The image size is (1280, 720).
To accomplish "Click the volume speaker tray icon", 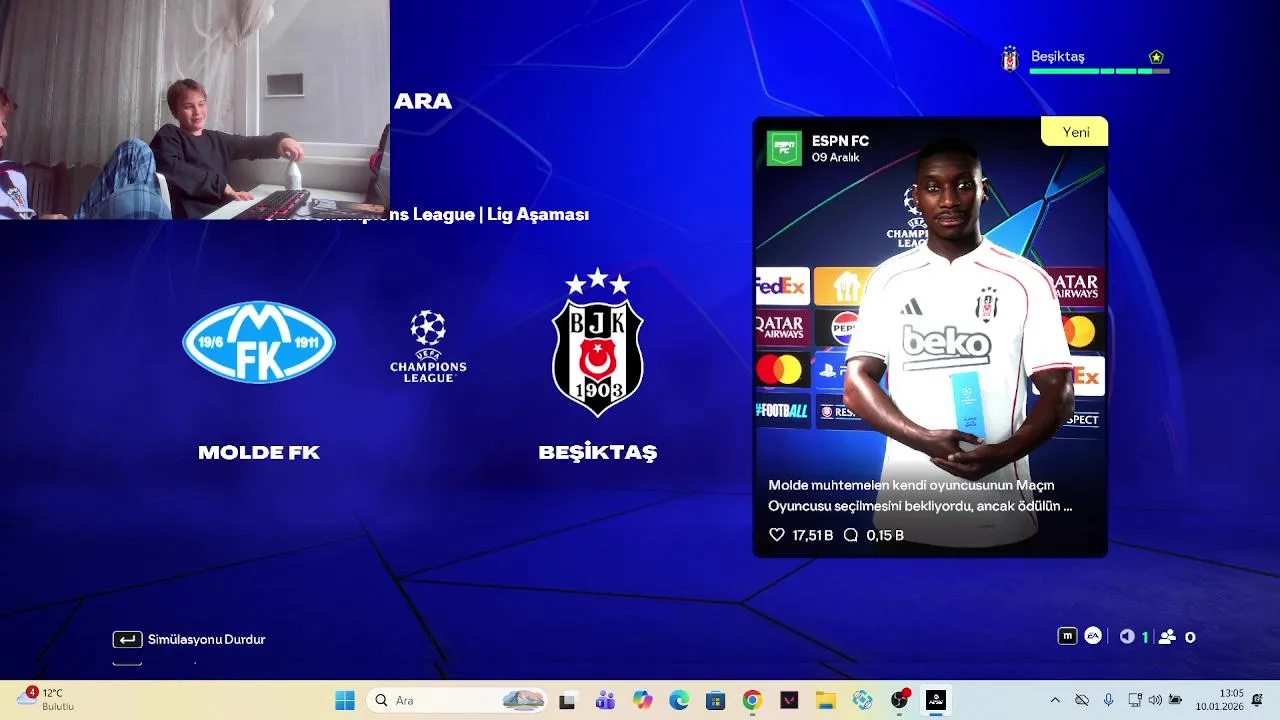I will [x=1155, y=700].
